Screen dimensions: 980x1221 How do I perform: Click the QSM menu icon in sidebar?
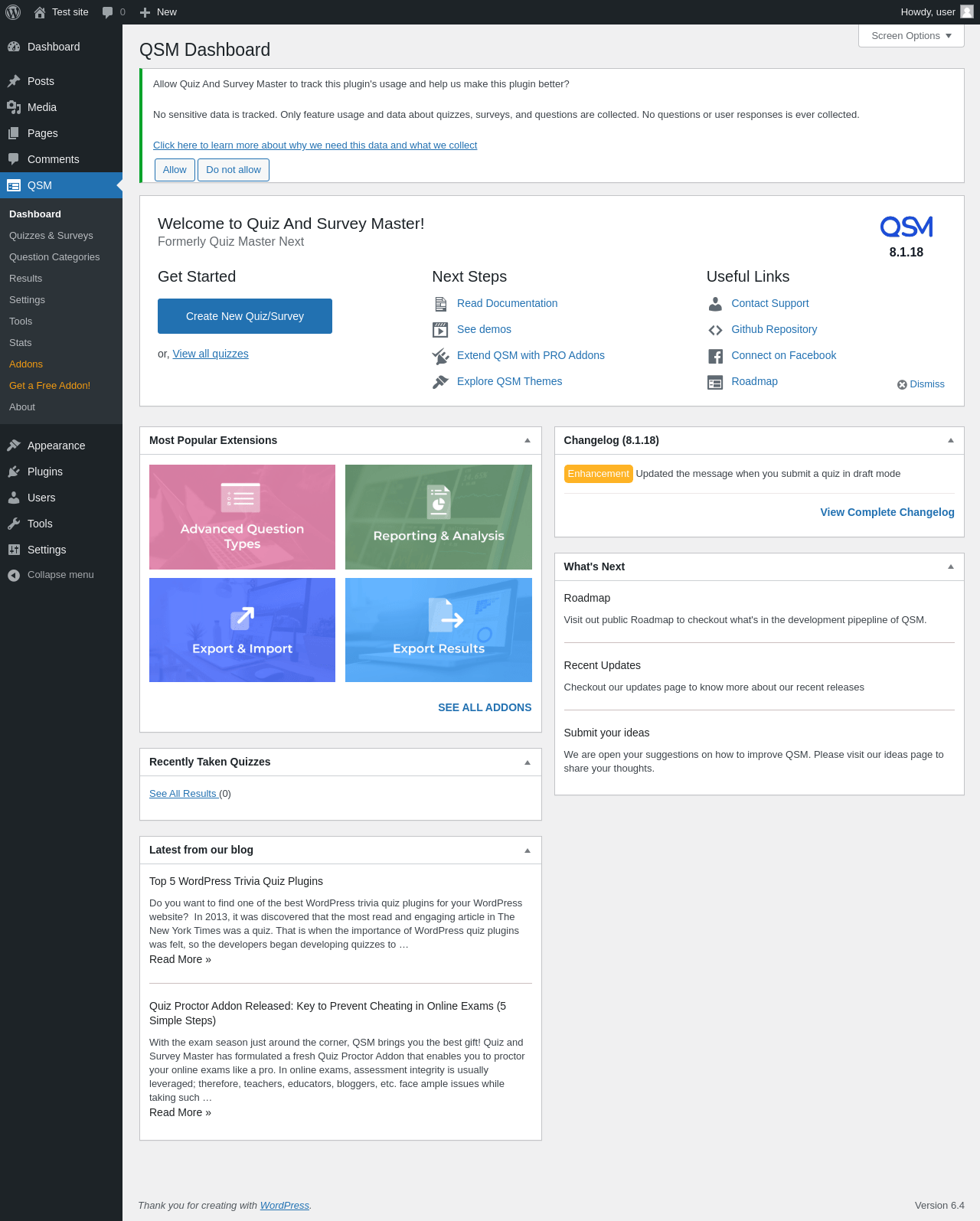pos(14,185)
